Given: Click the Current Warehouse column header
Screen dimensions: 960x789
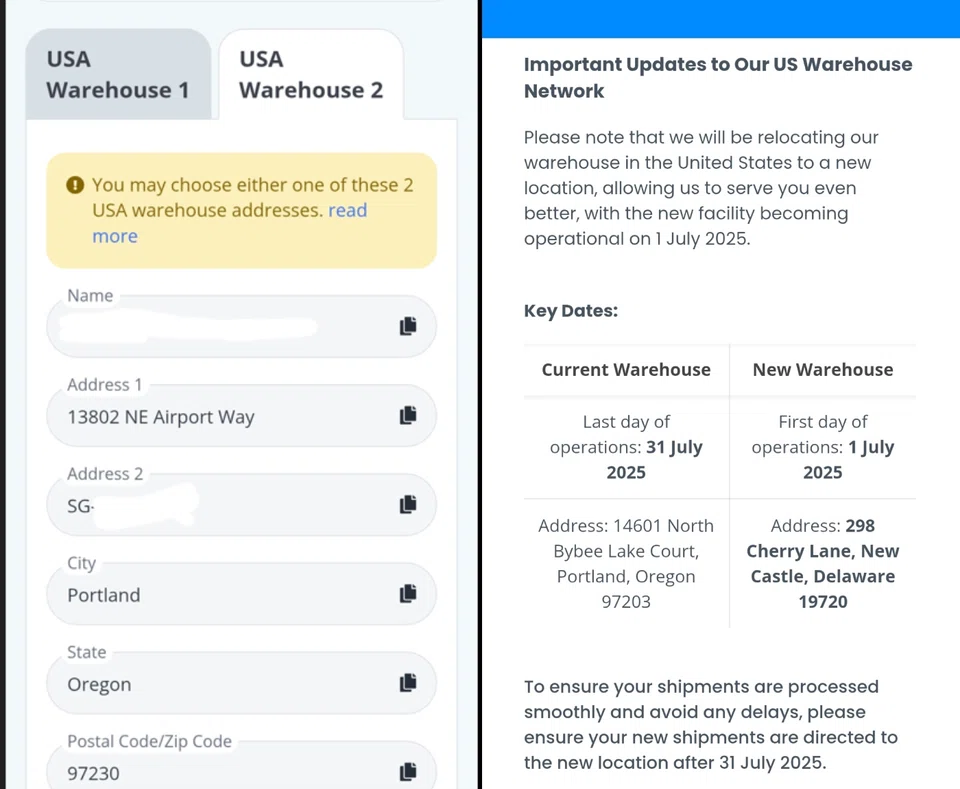Looking at the screenshot, I should 626,370.
